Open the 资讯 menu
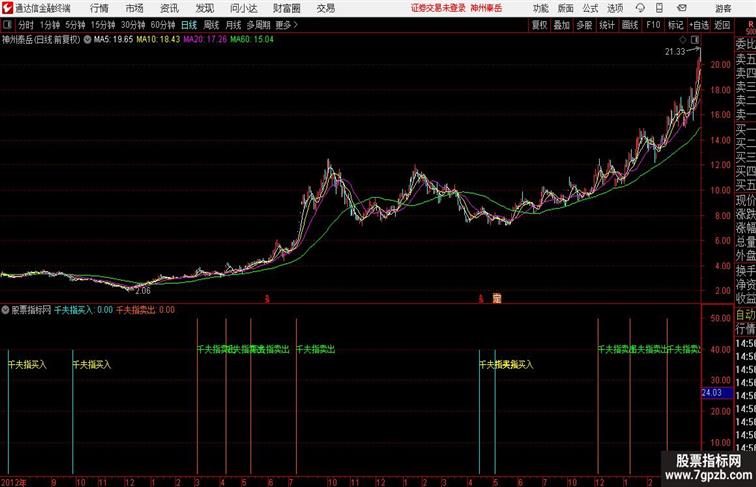This screenshot has width=756, height=487. pos(169,8)
